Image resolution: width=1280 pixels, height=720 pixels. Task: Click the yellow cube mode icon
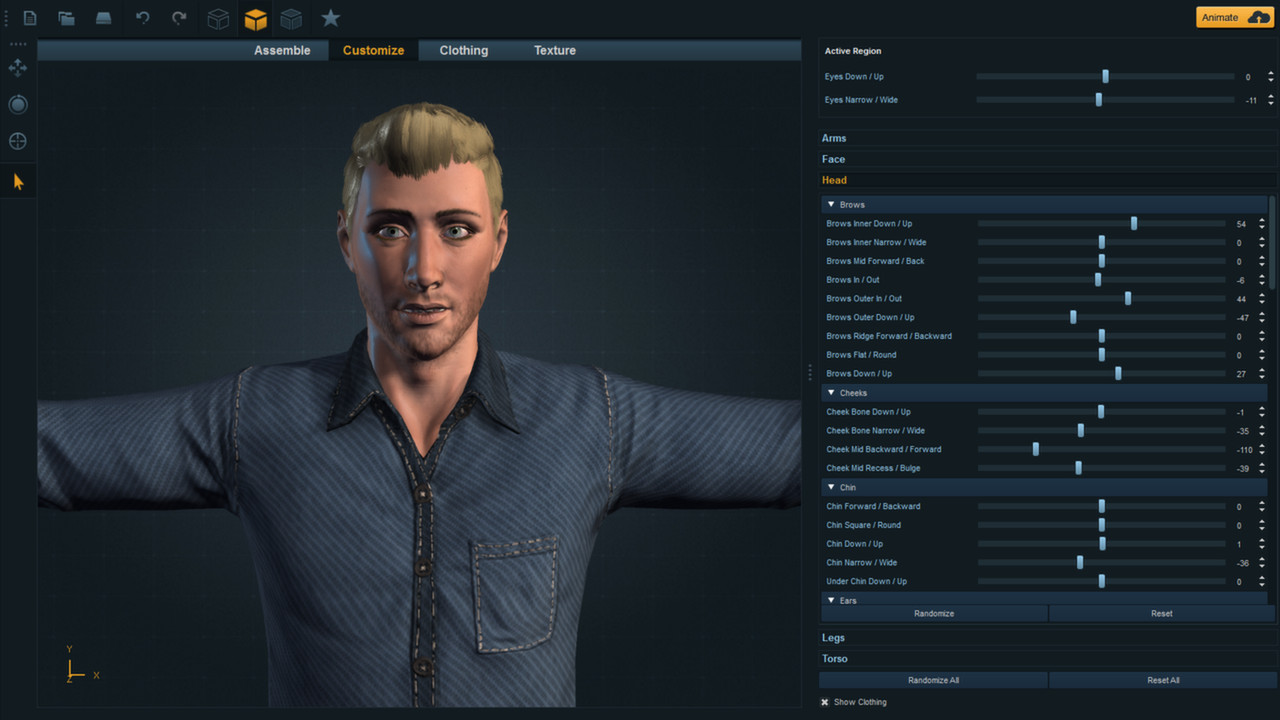click(x=255, y=18)
